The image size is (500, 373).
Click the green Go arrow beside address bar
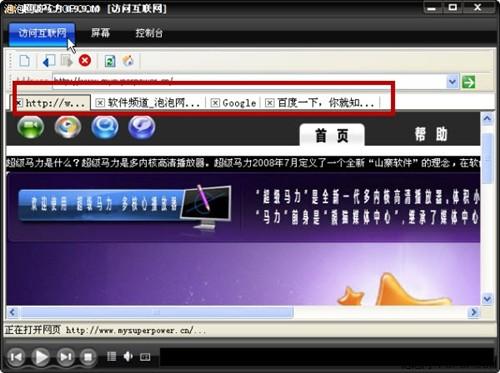(x=468, y=82)
